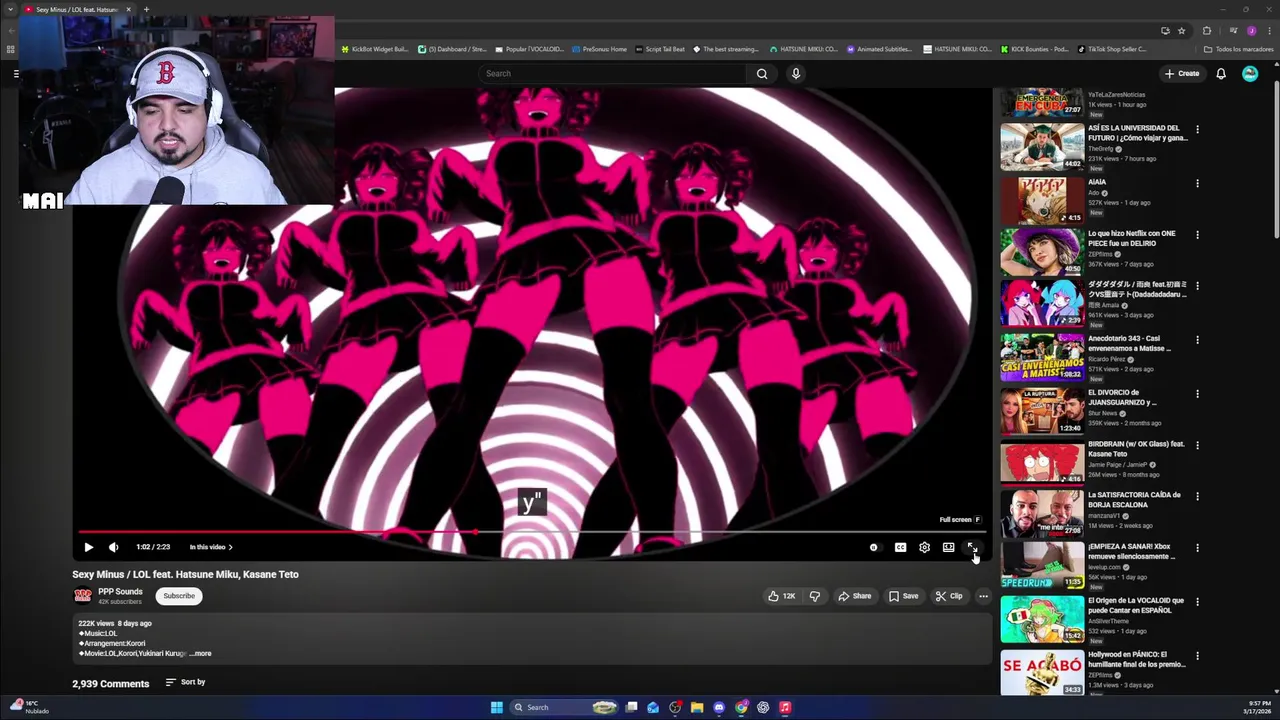This screenshot has width=1280, height=720.
Task: Open 'BIRDBRAIN (w/ OK Glass)' thumbnail
Action: tap(1042, 462)
